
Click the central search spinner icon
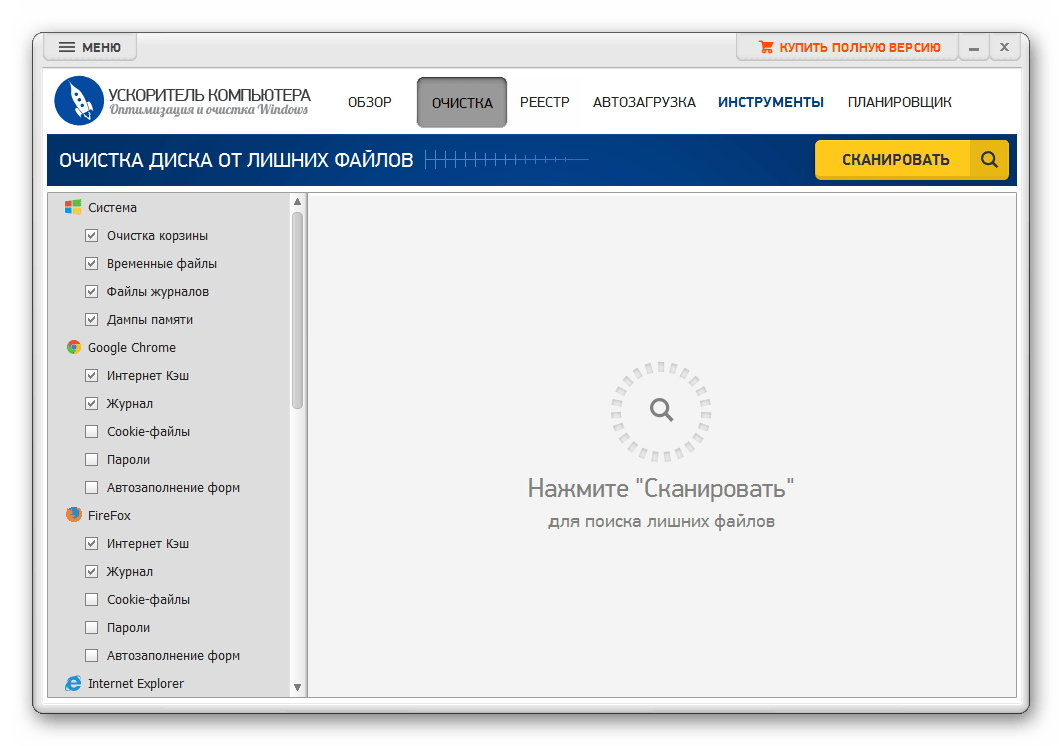tap(661, 411)
